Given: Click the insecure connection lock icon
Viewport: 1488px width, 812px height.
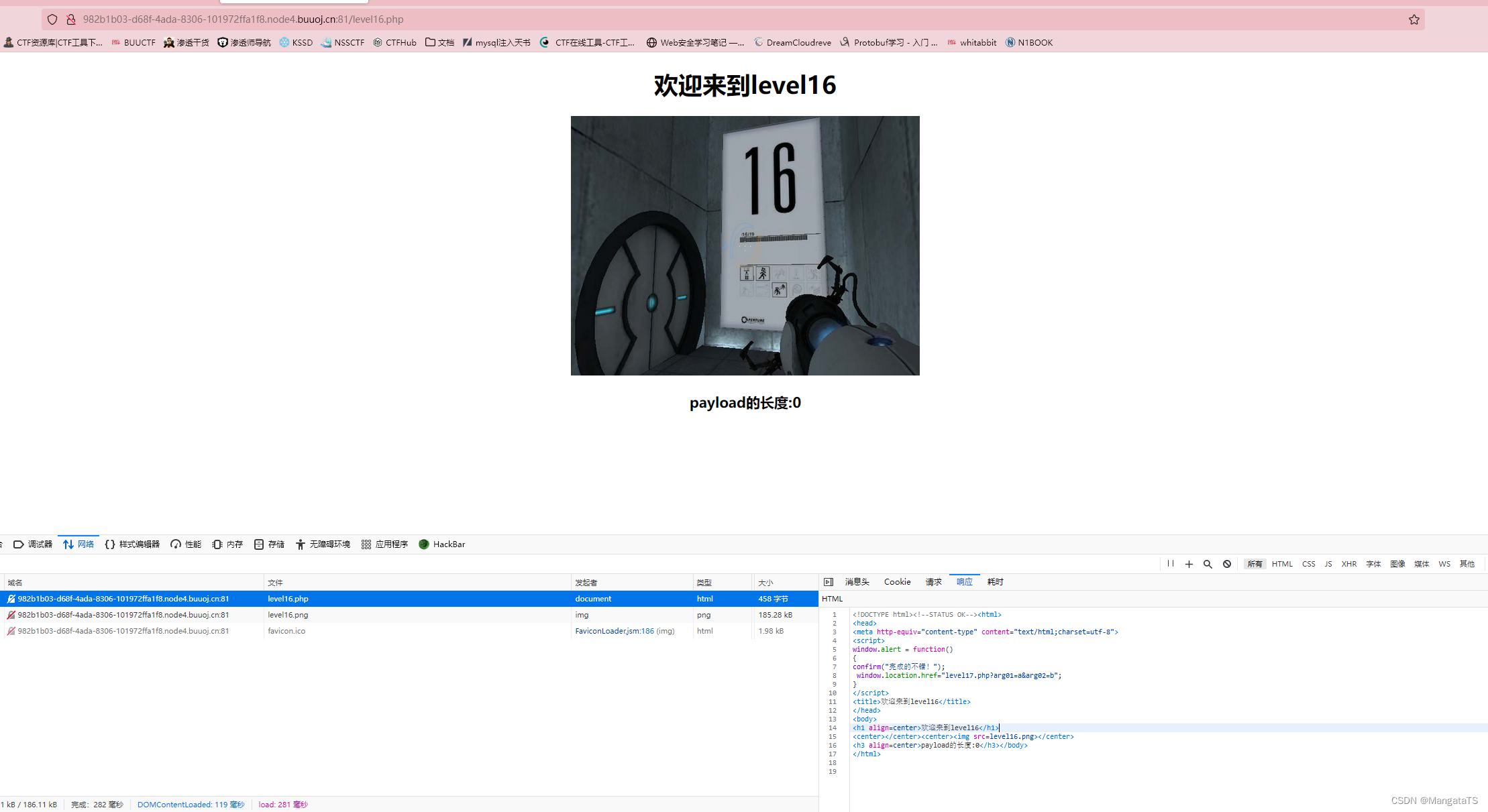Looking at the screenshot, I should 70,19.
